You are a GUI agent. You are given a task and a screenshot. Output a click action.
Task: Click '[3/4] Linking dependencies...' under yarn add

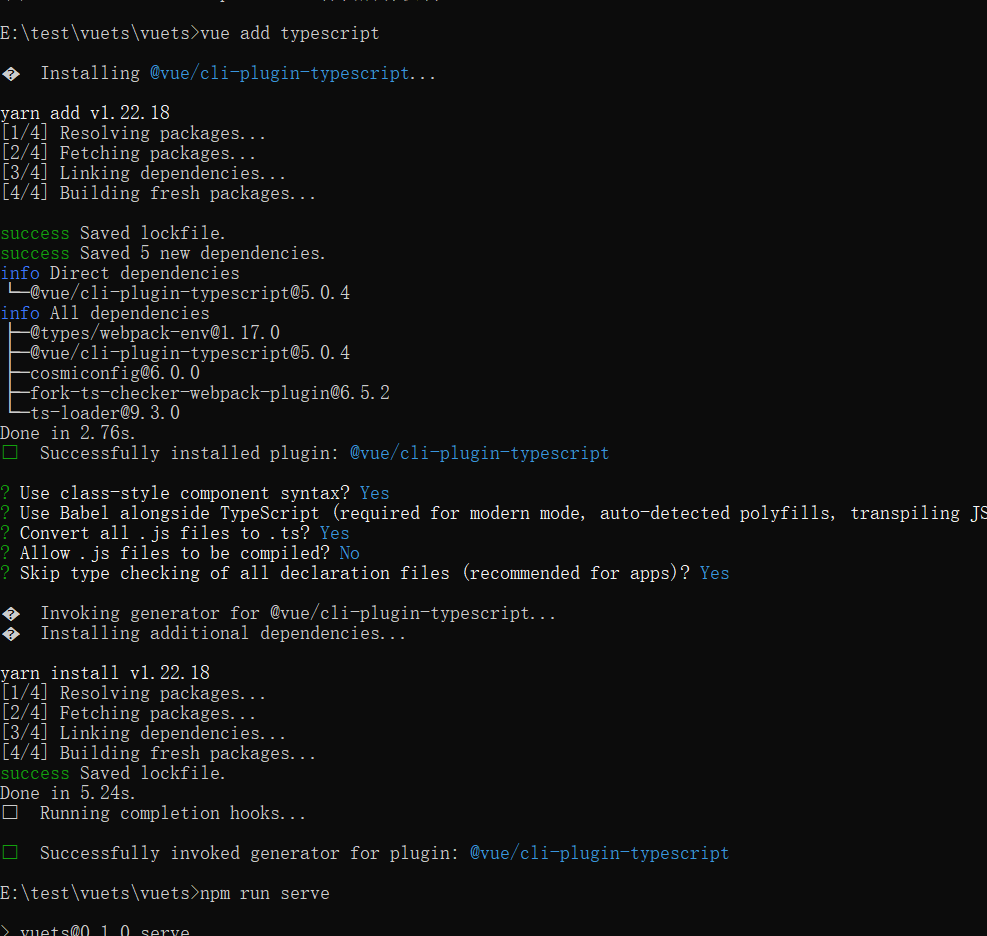(143, 173)
